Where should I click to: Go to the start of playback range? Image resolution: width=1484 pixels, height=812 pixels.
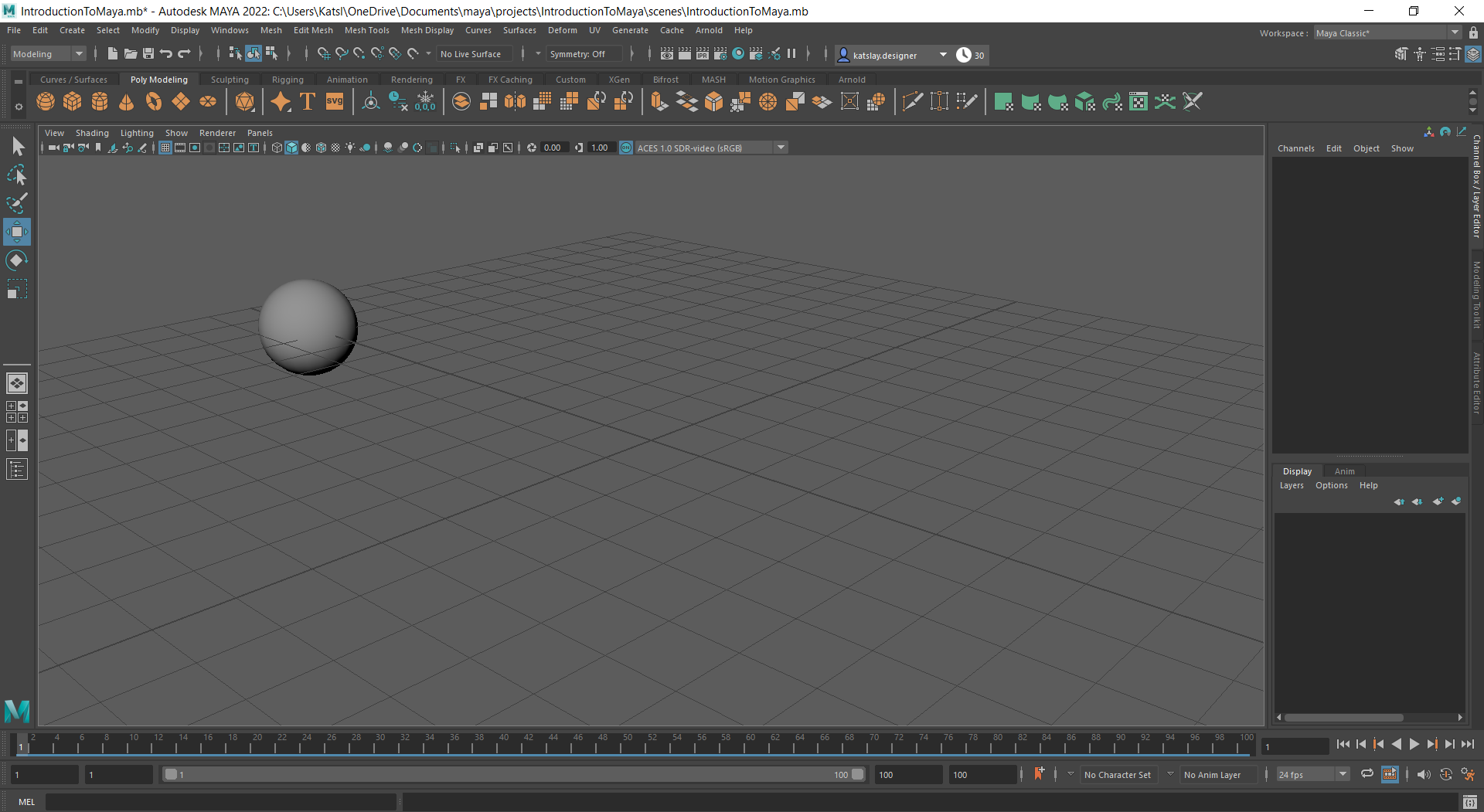pyautogui.click(x=1343, y=744)
